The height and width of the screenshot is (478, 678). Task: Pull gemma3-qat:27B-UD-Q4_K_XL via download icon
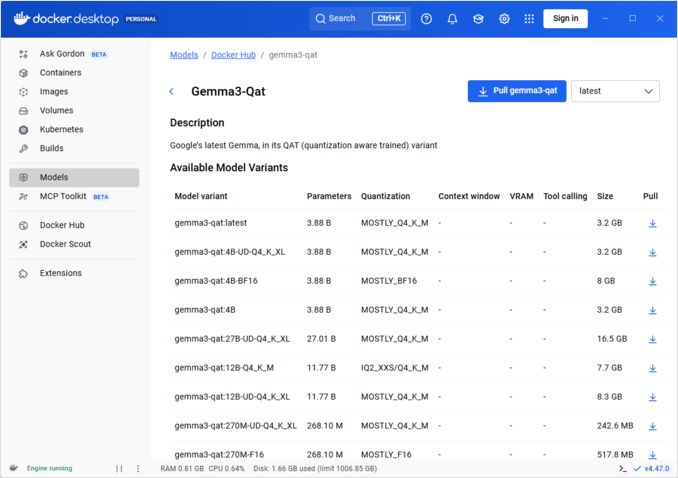(x=652, y=339)
